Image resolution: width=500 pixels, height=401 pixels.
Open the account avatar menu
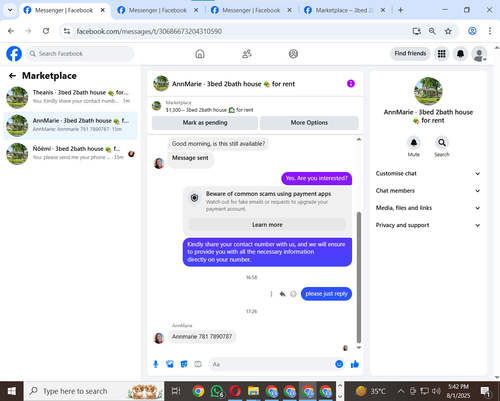[479, 54]
